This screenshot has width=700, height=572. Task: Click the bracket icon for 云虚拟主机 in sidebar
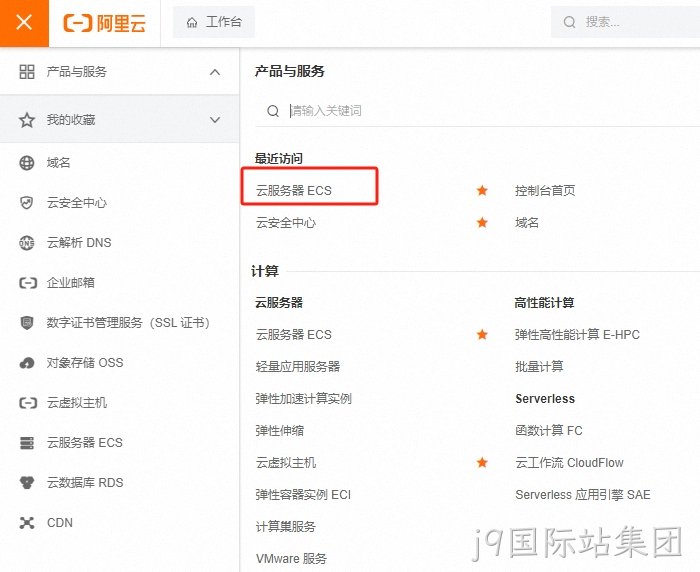pos(27,403)
